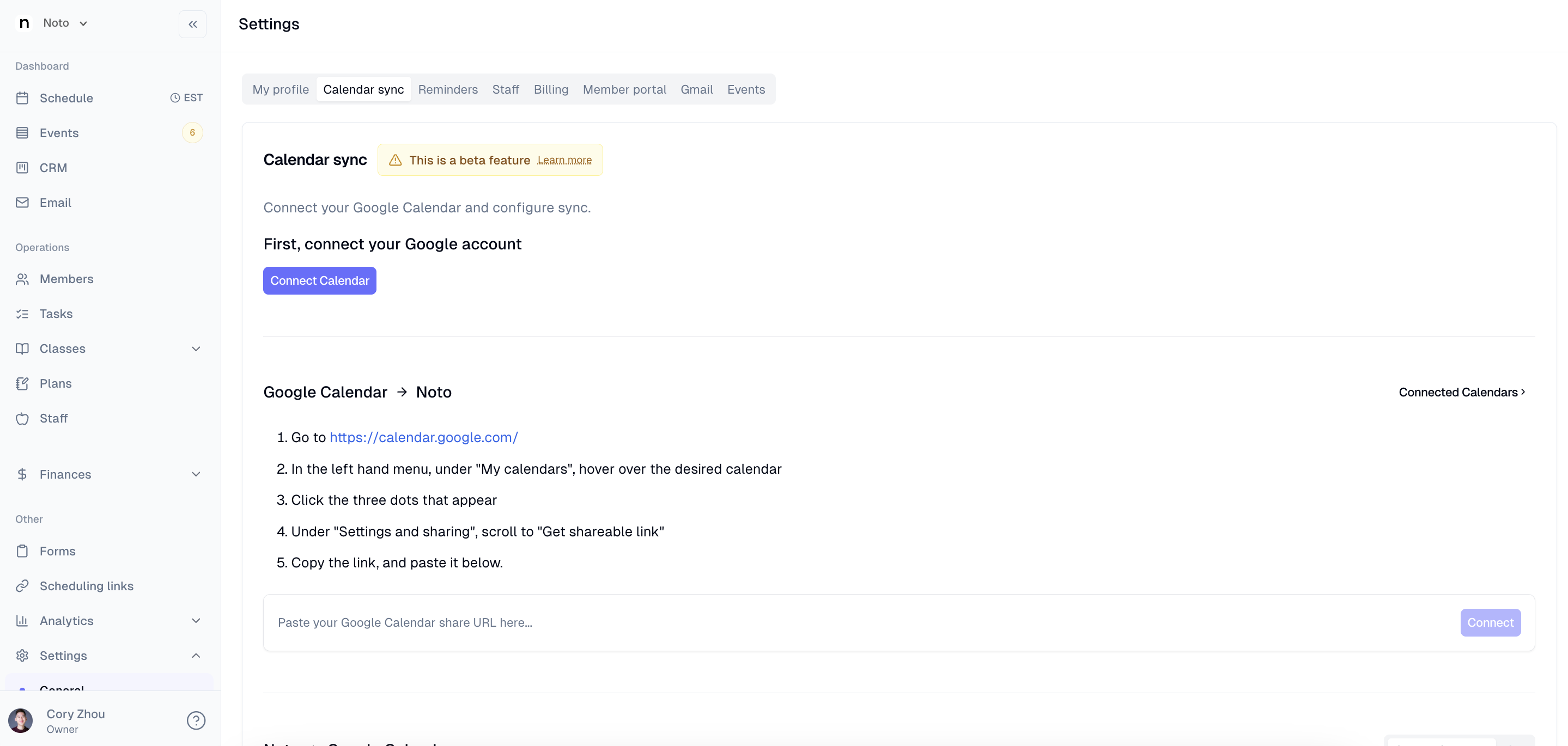Image resolution: width=1568 pixels, height=746 pixels.
Task: Open the Members sidebar item
Action: pyautogui.click(x=66, y=279)
